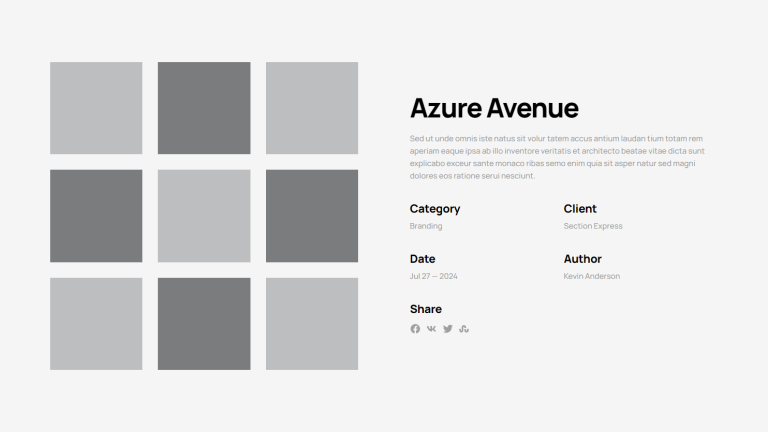Click the middle-right dark gray thumbnail
This screenshot has width=768, height=432.
click(312, 216)
